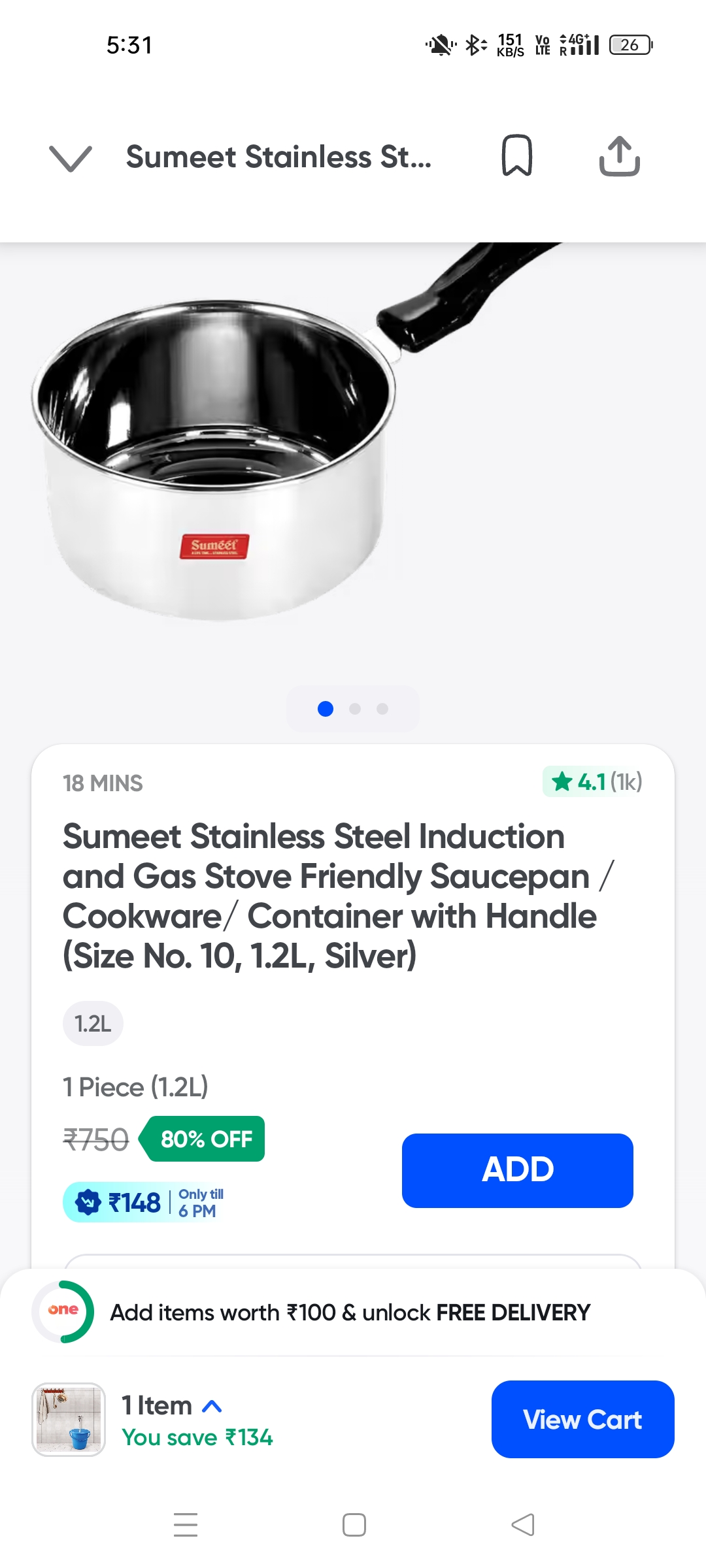
Task: Bookmark this Sumeet saucepan
Action: pyautogui.click(x=516, y=156)
